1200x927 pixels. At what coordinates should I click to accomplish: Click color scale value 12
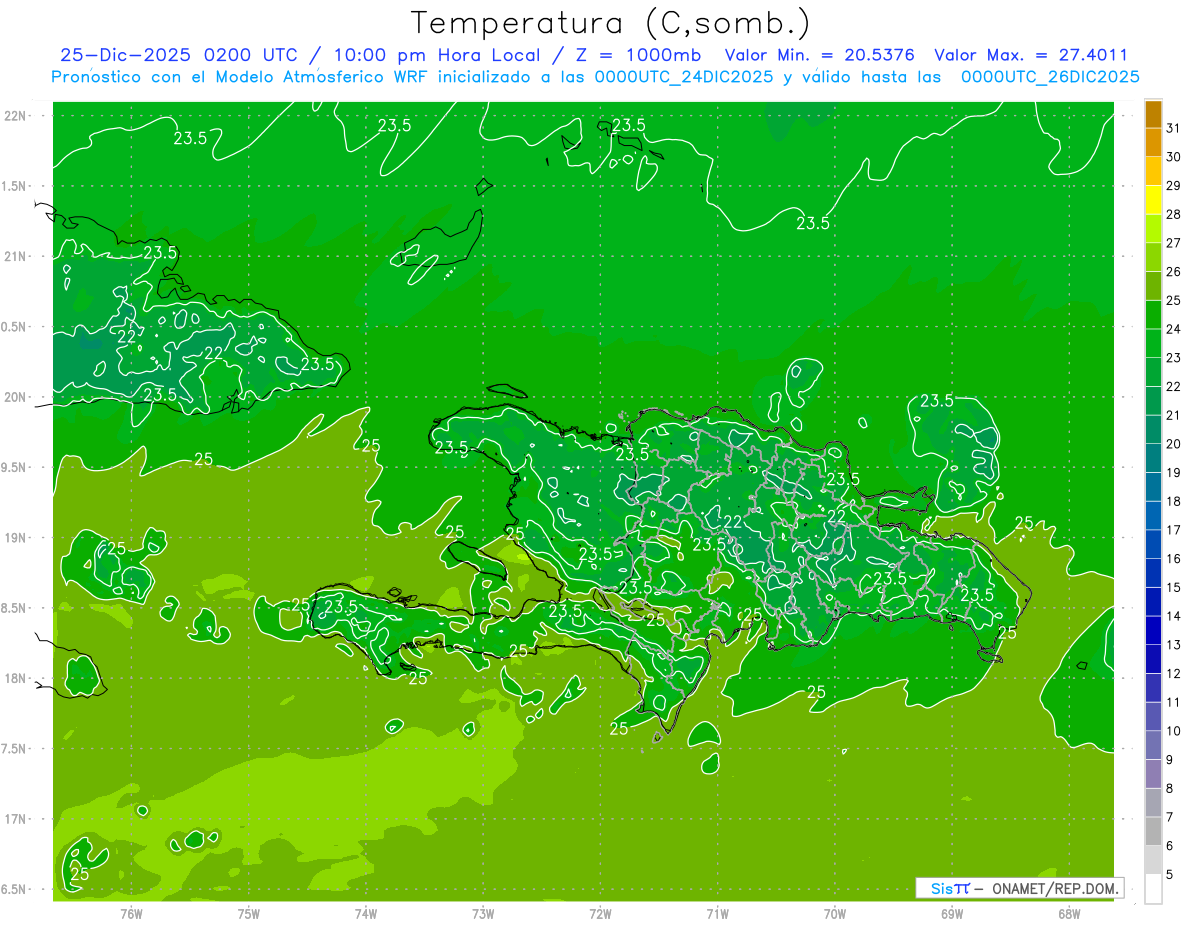(1173, 674)
